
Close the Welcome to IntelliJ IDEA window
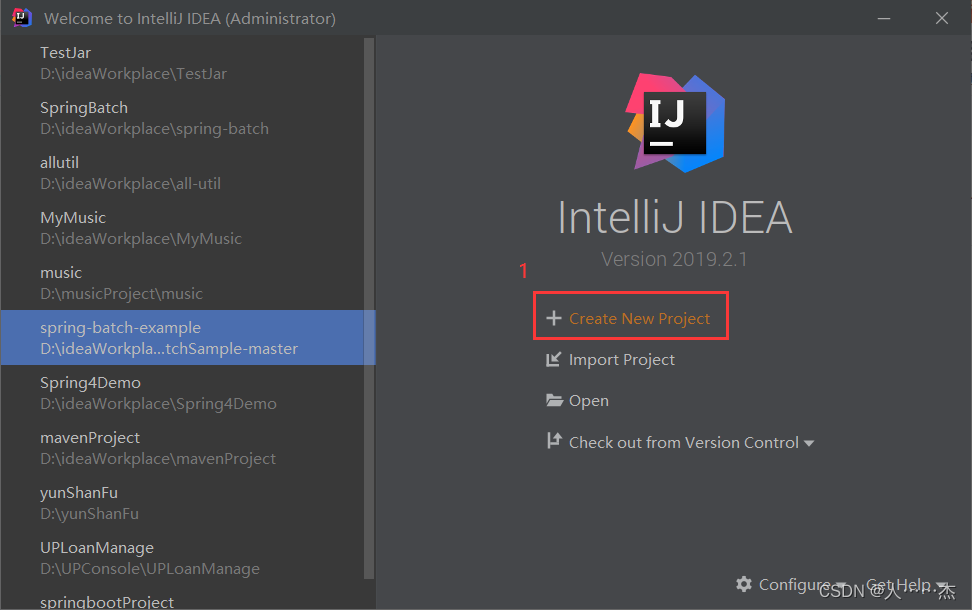942,19
